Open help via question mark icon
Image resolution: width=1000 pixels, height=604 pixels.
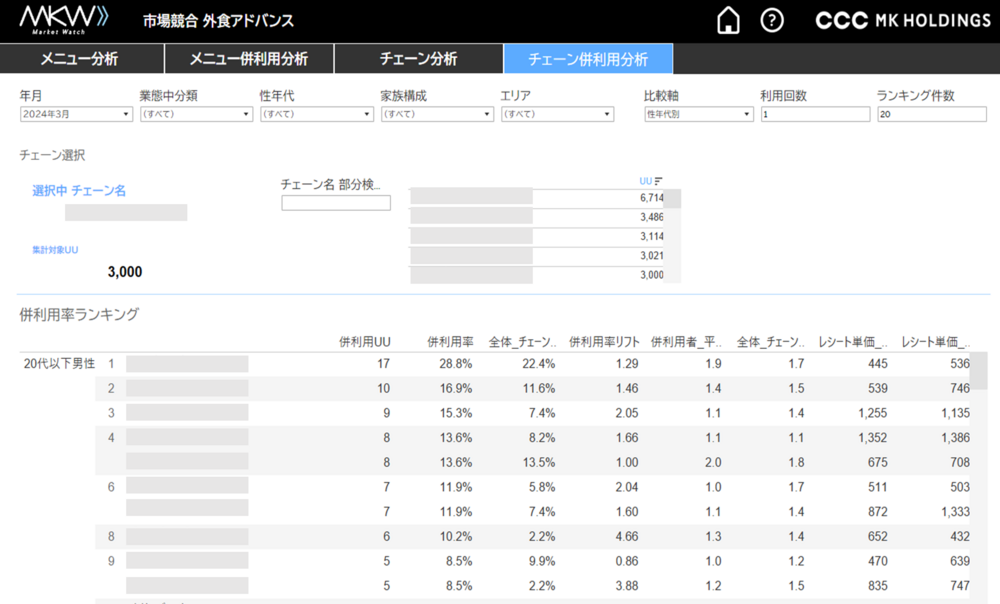[771, 20]
